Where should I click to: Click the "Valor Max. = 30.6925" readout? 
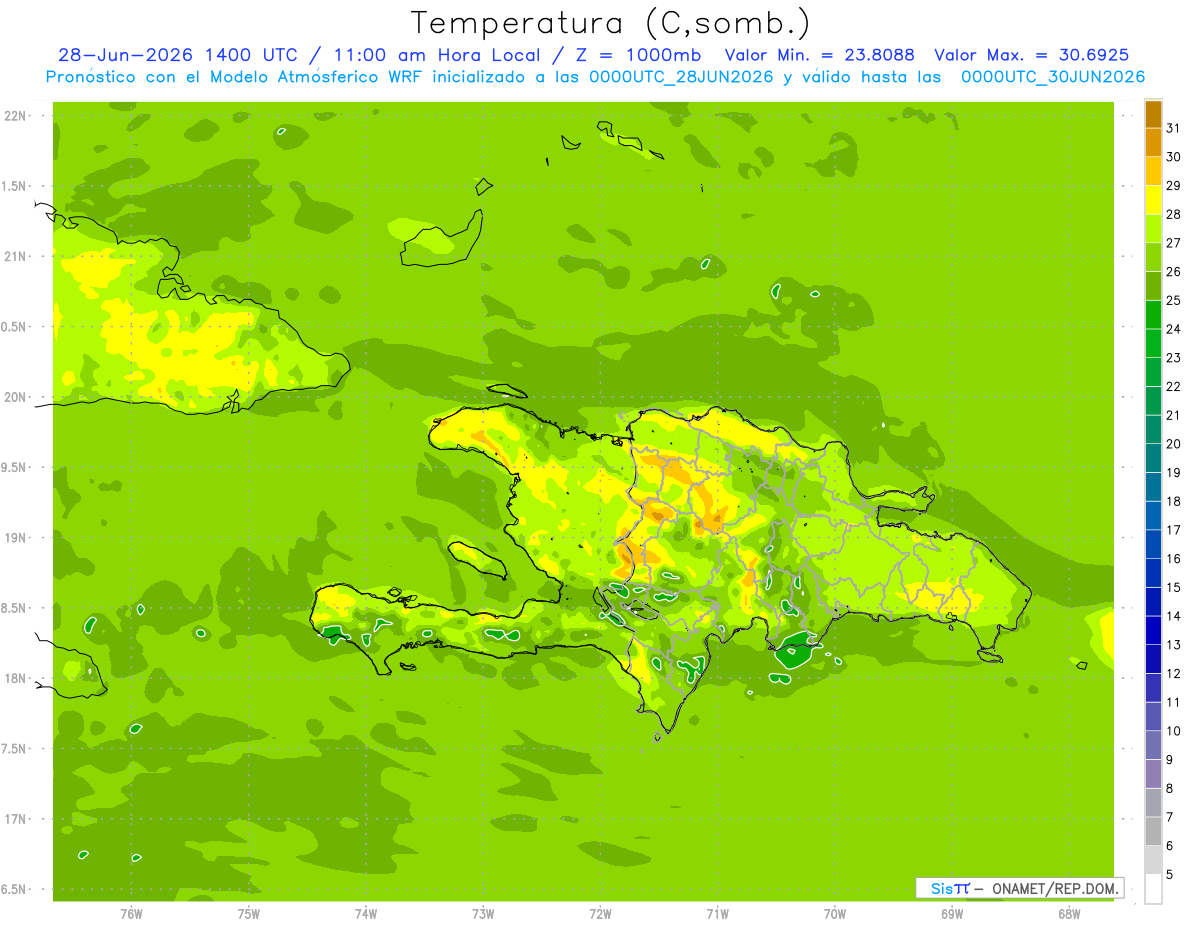pyautogui.click(x=1031, y=55)
